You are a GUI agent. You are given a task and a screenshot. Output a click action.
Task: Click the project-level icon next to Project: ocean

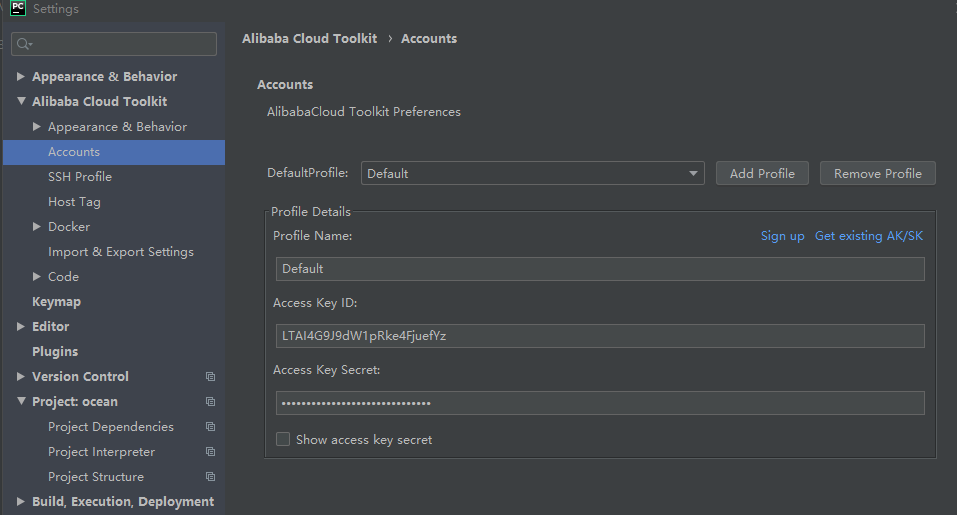pos(210,402)
